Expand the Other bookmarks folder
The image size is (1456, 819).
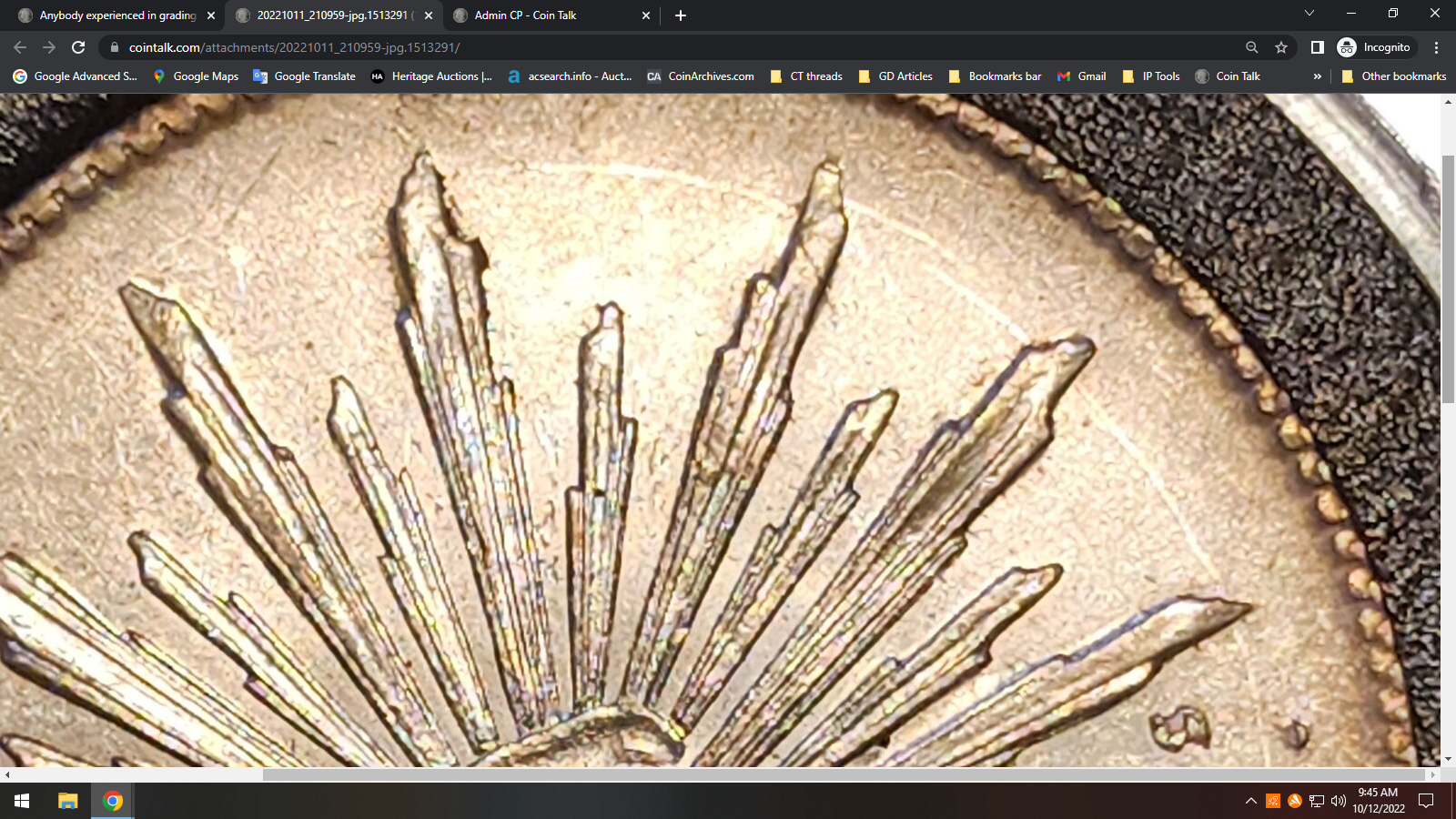click(1393, 76)
